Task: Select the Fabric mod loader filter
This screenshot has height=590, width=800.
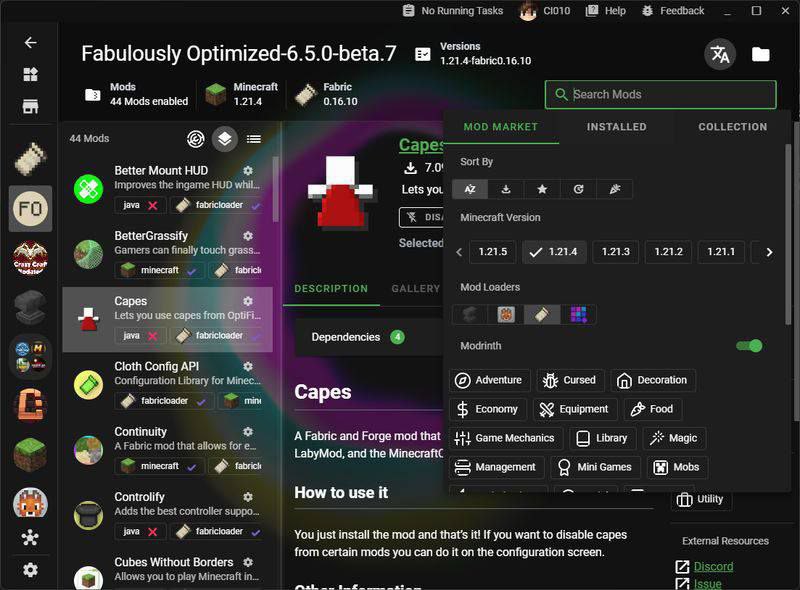Action: pos(542,315)
